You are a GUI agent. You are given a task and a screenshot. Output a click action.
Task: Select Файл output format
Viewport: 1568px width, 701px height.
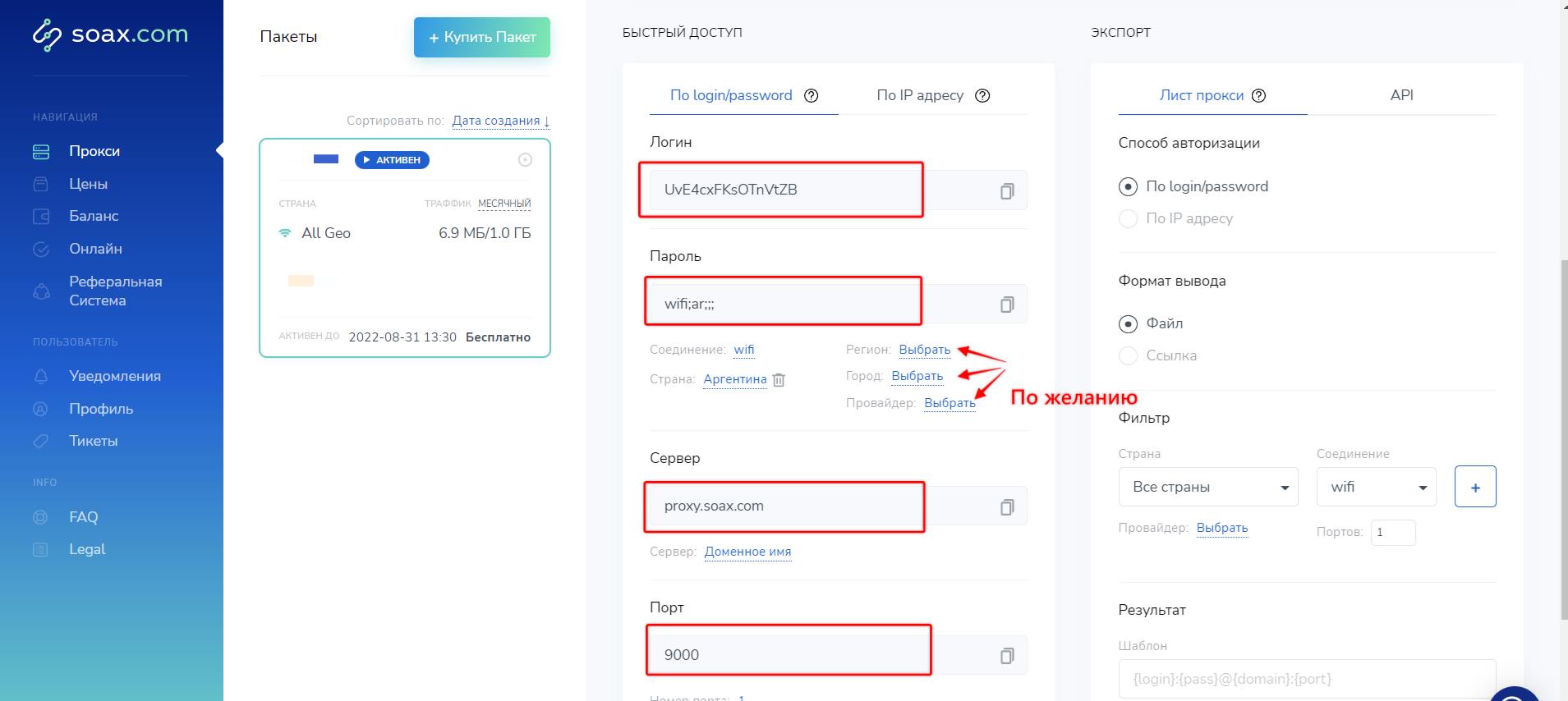(1129, 323)
